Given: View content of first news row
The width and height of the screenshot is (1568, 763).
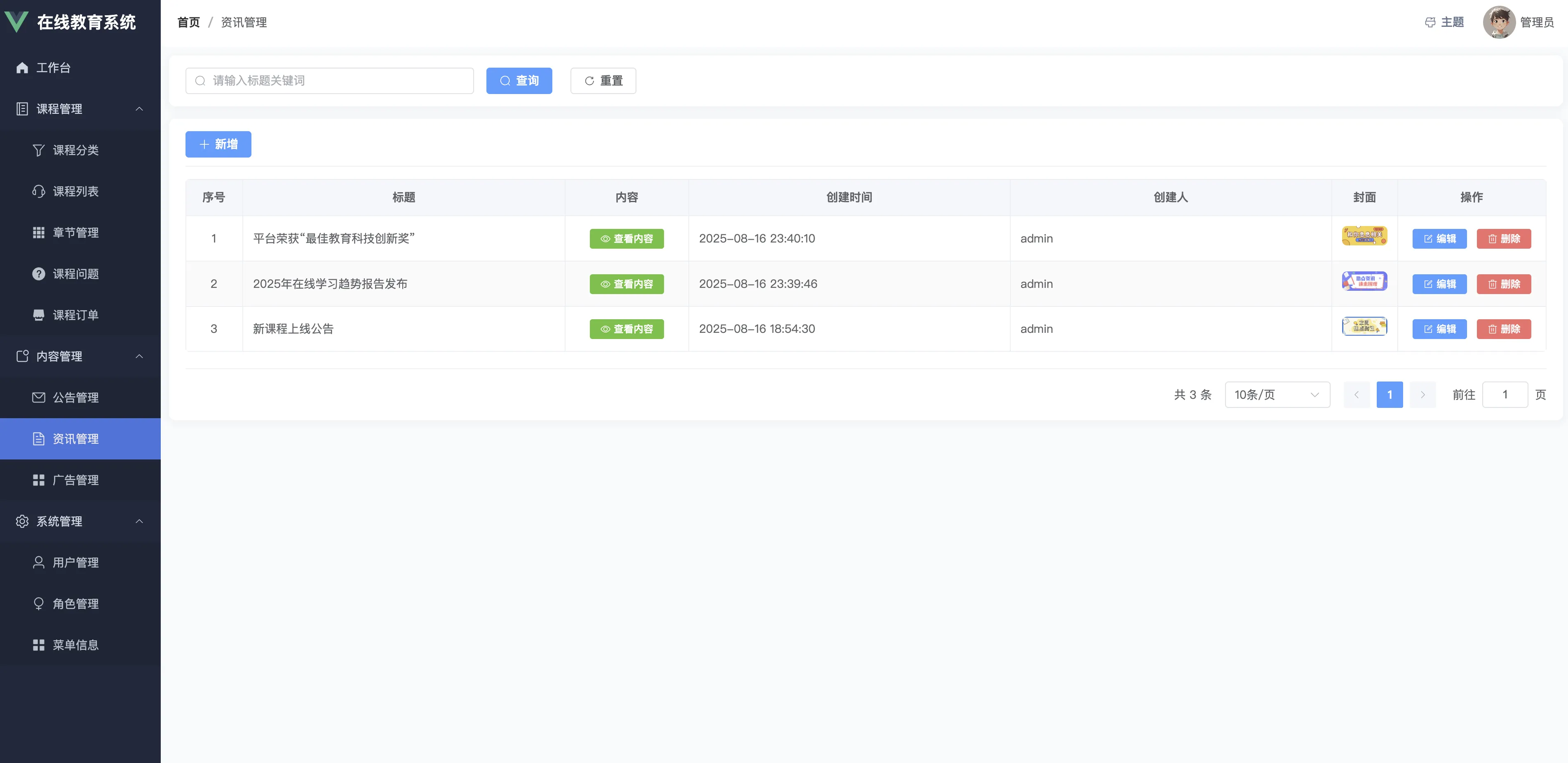Looking at the screenshot, I should click(x=627, y=239).
